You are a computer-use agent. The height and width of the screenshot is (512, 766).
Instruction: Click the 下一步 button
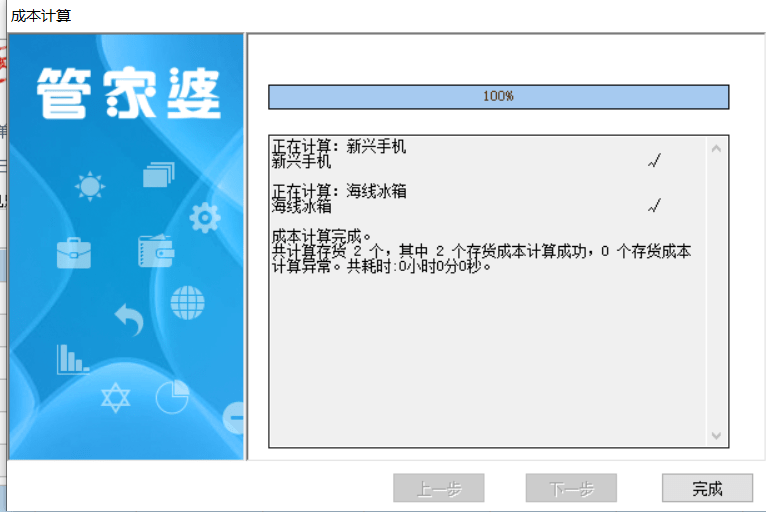[571, 488]
